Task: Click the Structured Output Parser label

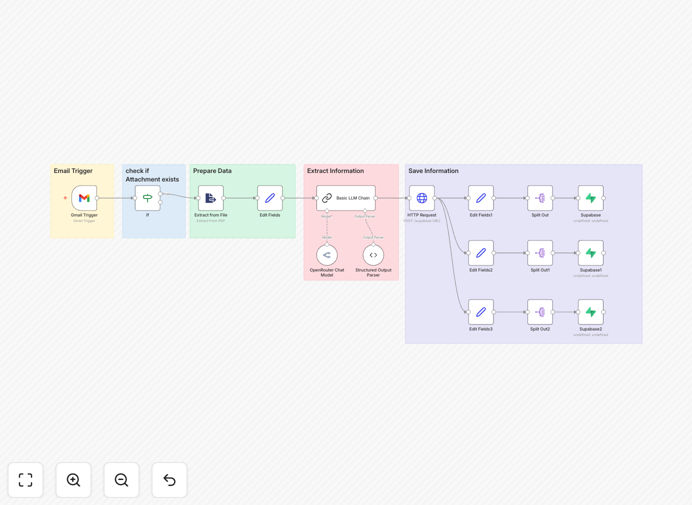Action: [373, 272]
